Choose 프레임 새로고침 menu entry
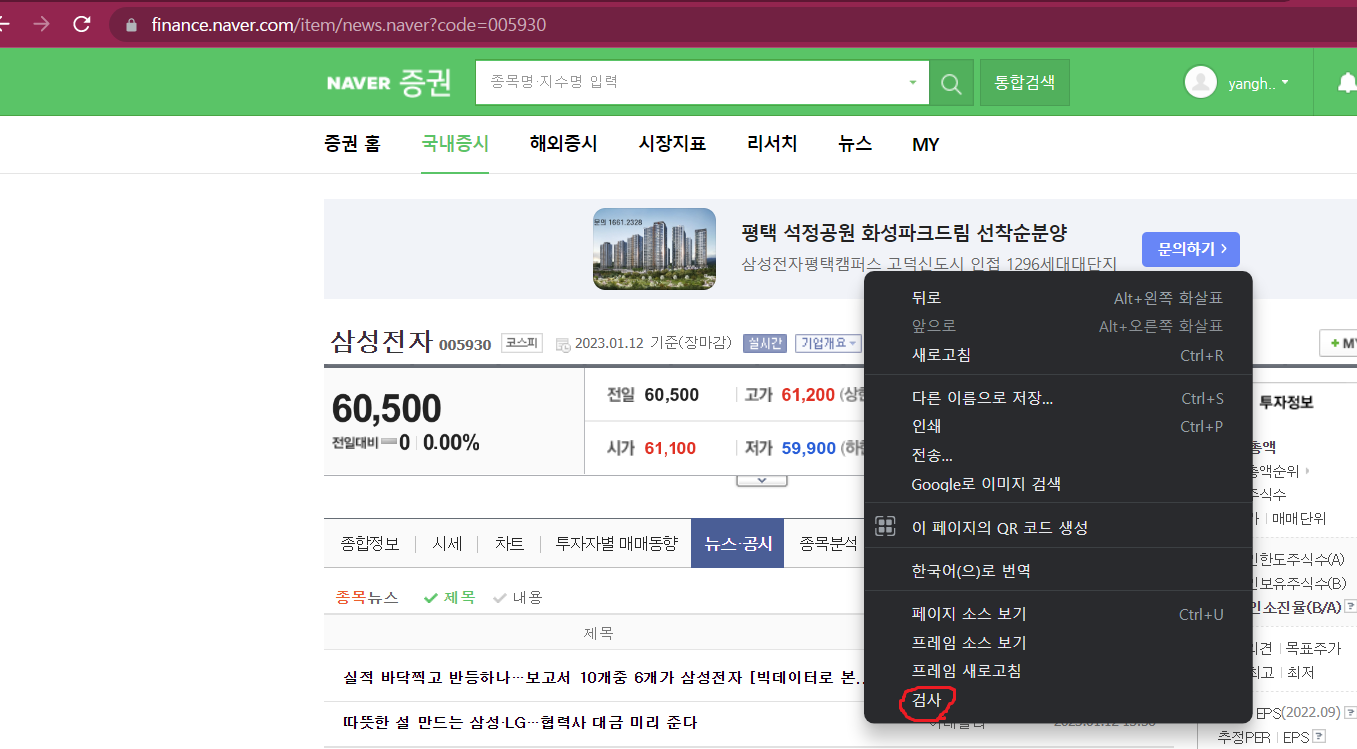 (966, 670)
